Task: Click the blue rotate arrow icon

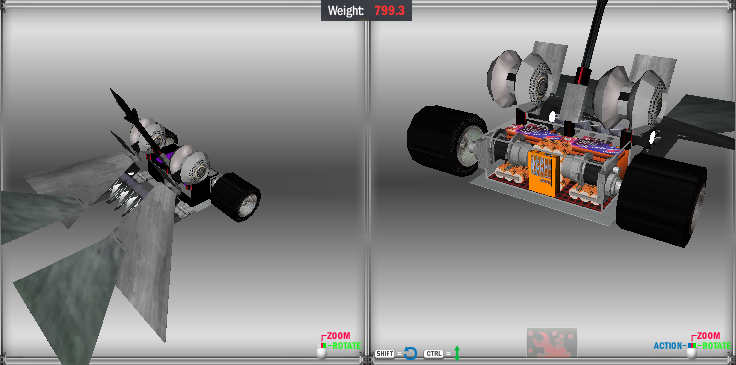Action: coord(410,353)
